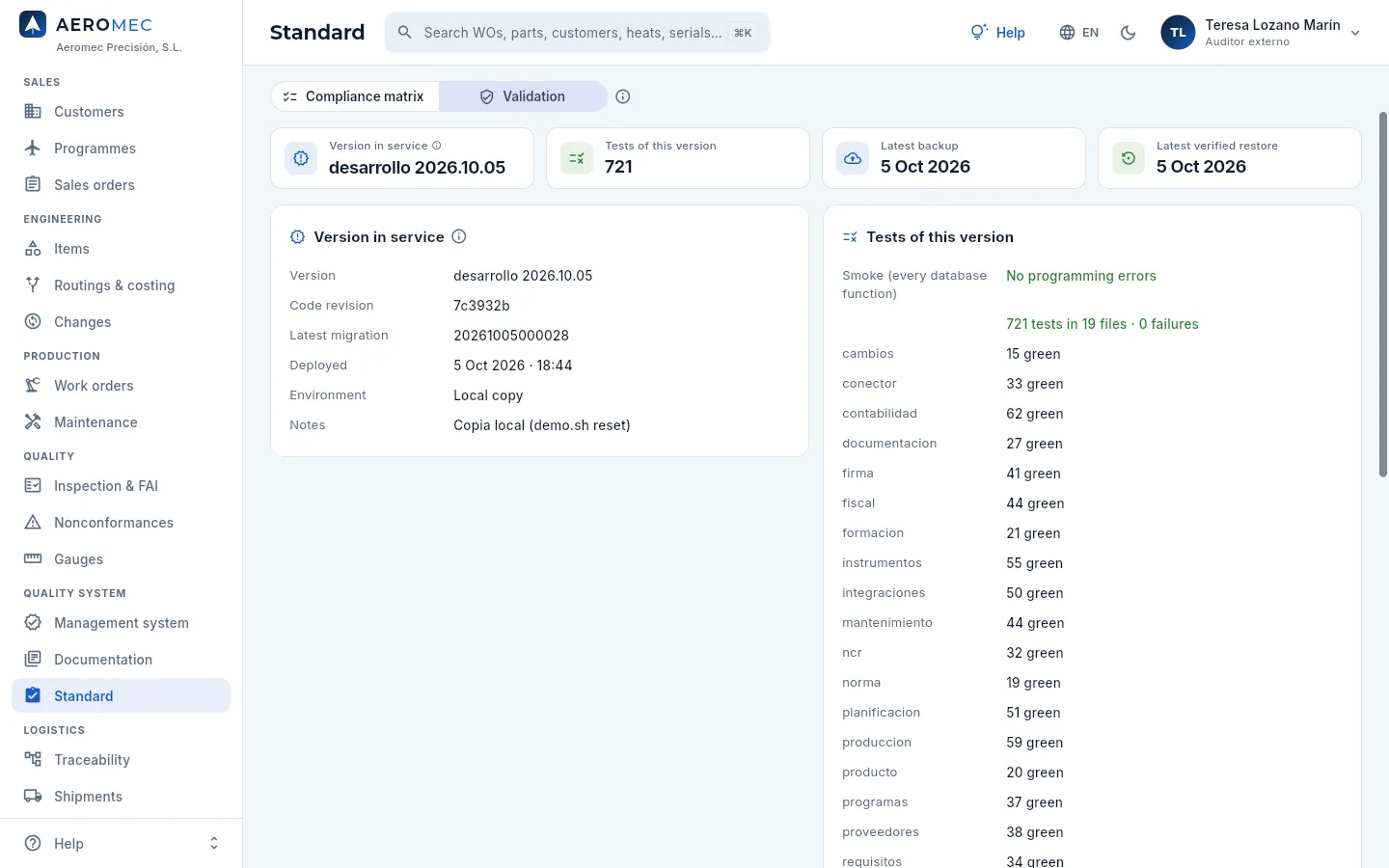Screen dimensions: 1389x868
Task: Click the Tests of this version card icon
Action: click(577, 158)
